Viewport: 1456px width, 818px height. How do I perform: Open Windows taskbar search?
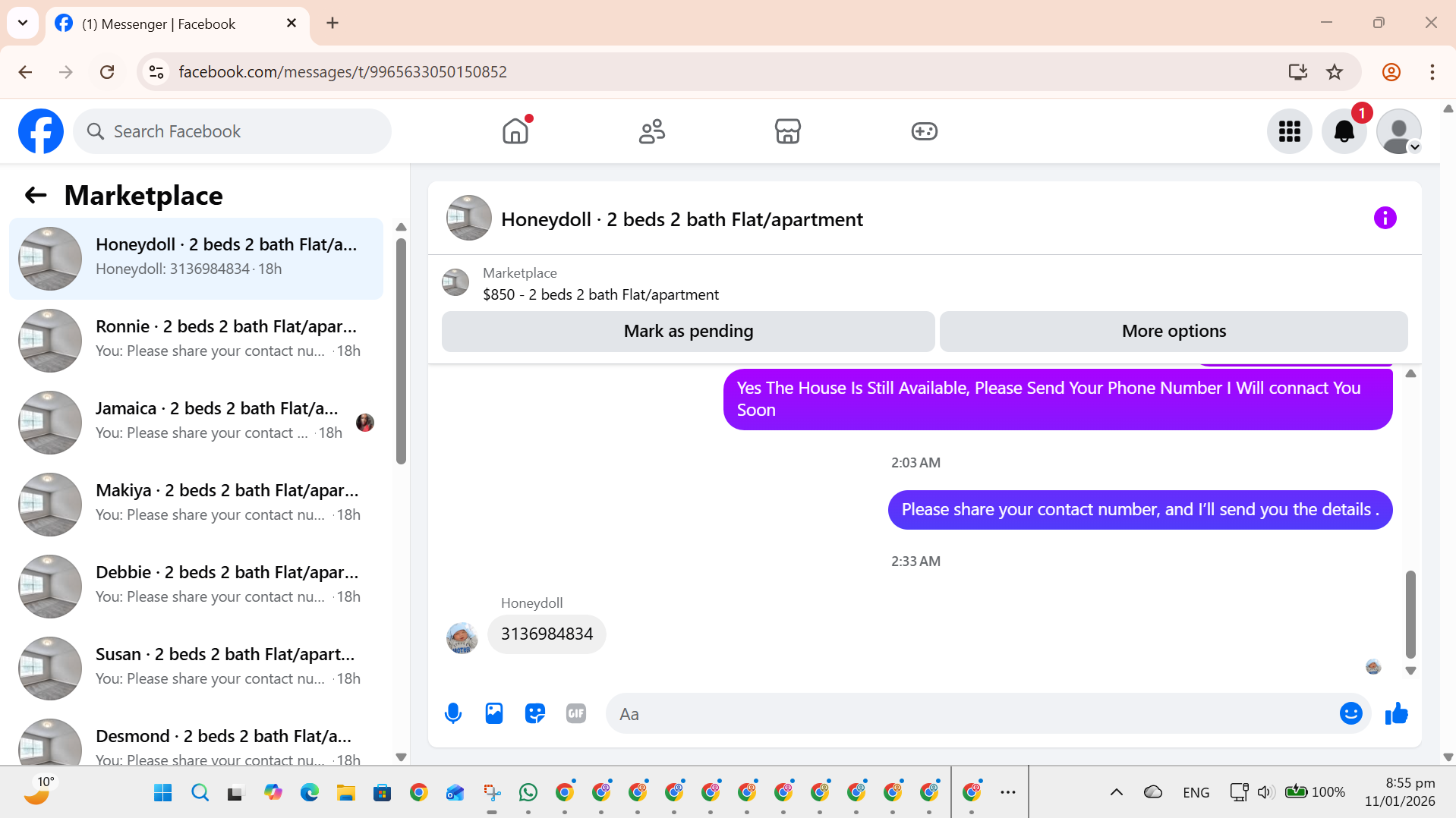[200, 793]
